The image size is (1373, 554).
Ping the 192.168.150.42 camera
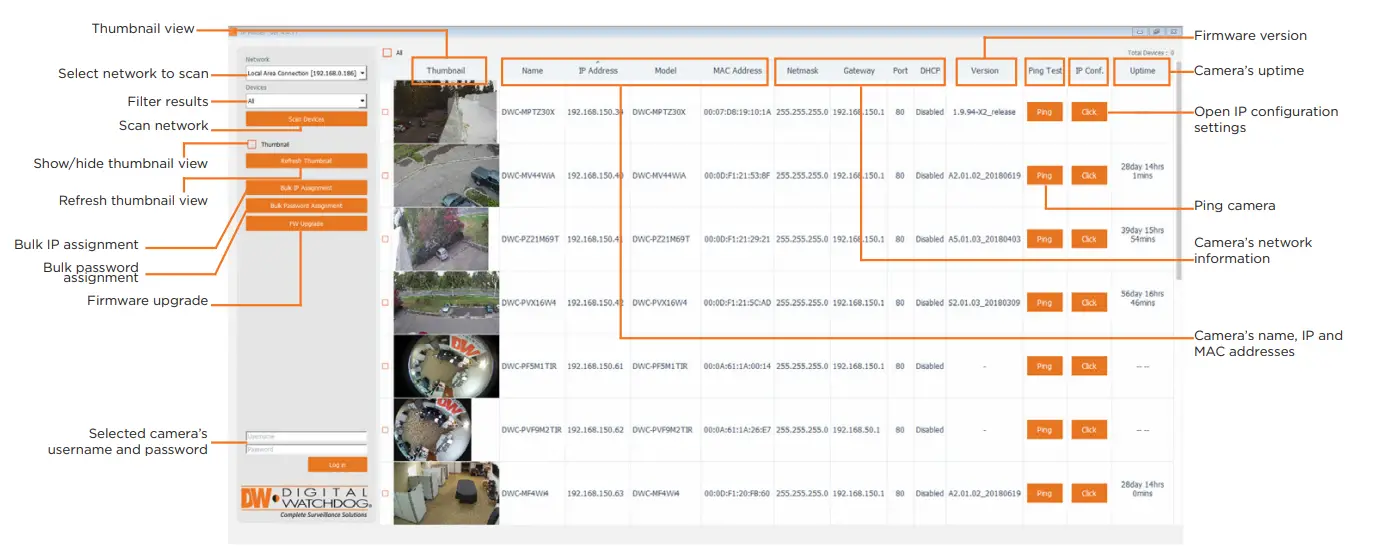coord(1044,302)
